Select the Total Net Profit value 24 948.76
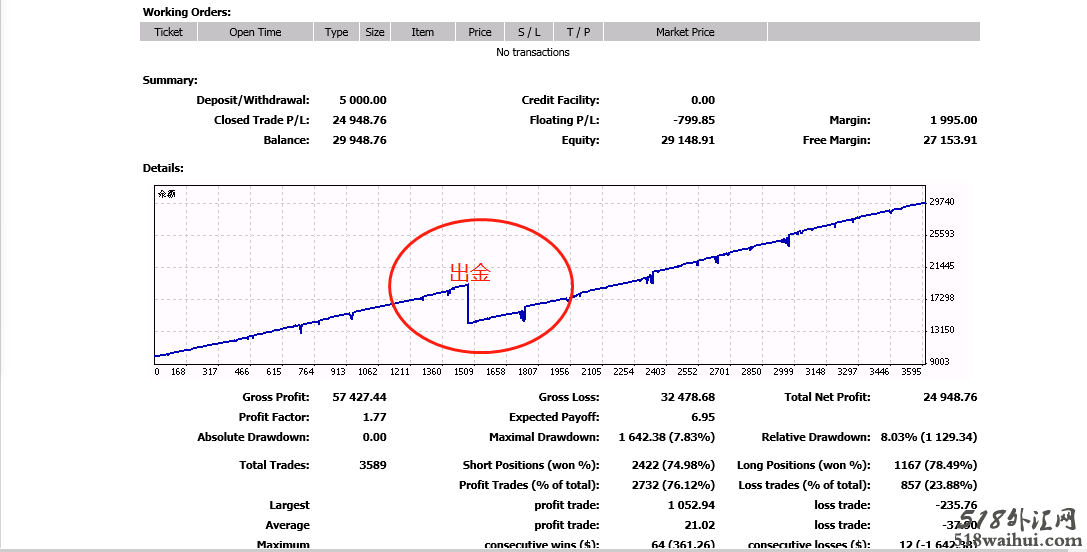1087x552 pixels. 950,397
